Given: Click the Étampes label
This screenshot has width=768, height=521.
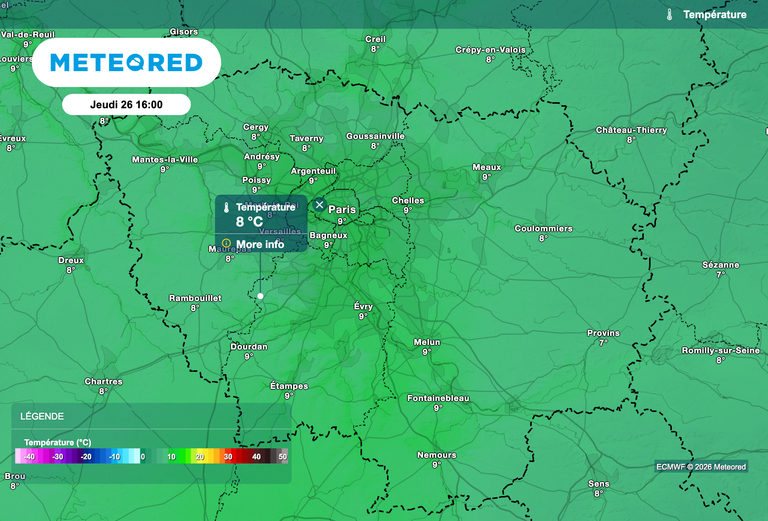Looking at the screenshot, I should pyautogui.click(x=289, y=386).
